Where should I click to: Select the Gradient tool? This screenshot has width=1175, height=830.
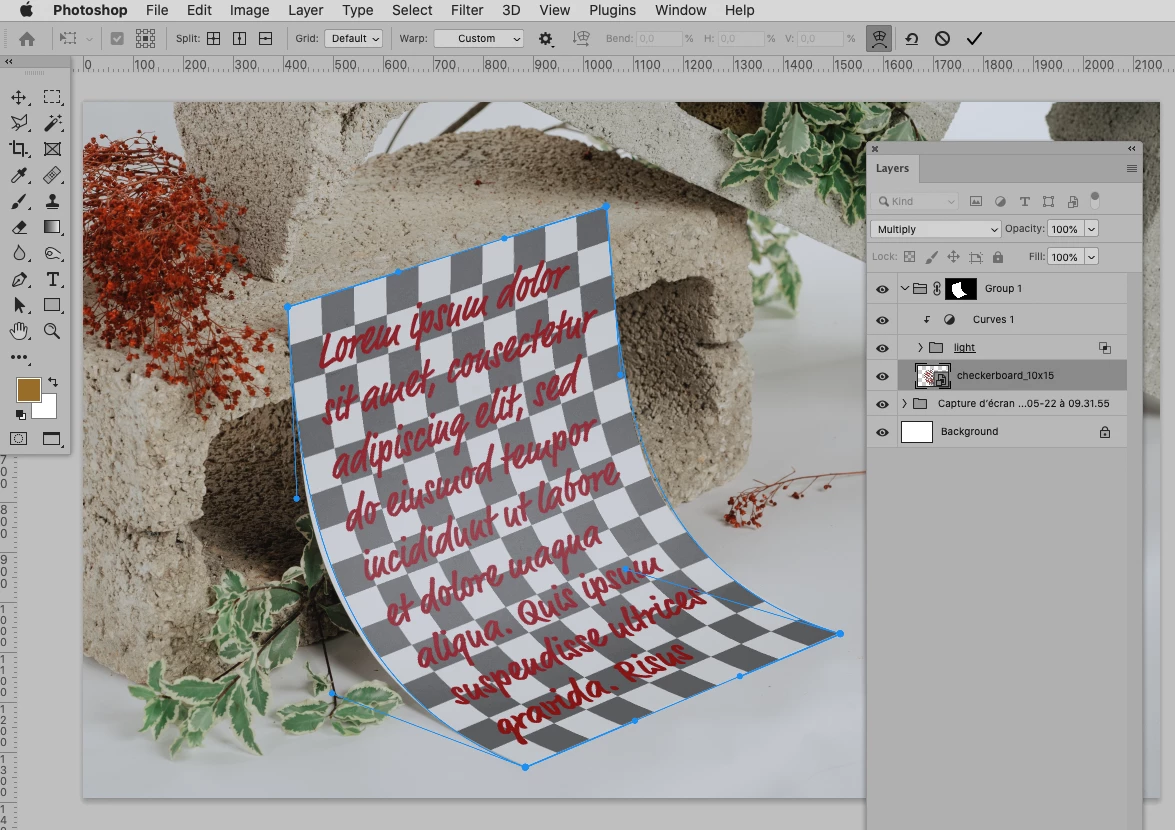point(52,227)
